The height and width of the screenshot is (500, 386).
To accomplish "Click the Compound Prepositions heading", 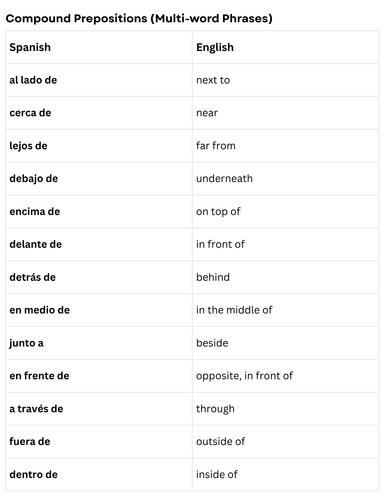I will click(139, 18).
